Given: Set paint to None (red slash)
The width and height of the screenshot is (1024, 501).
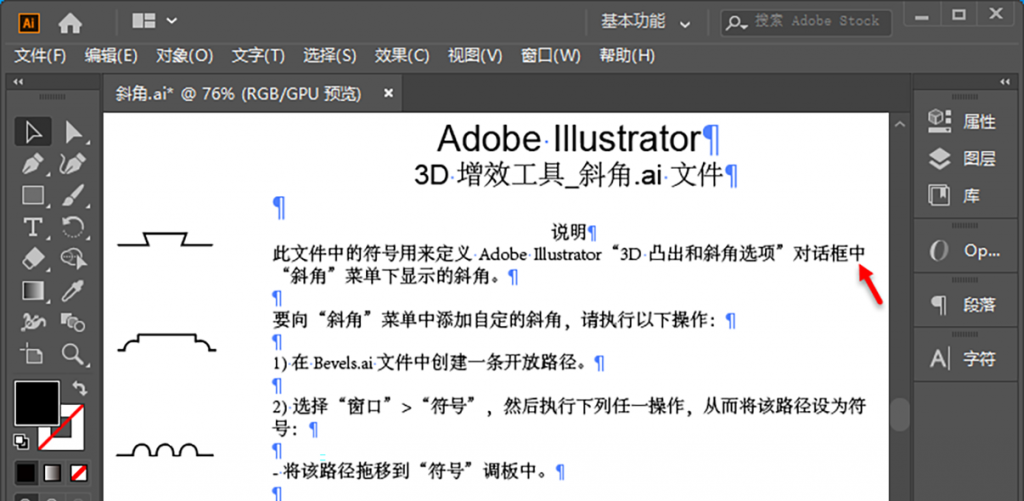Looking at the screenshot, I should click(78, 471).
